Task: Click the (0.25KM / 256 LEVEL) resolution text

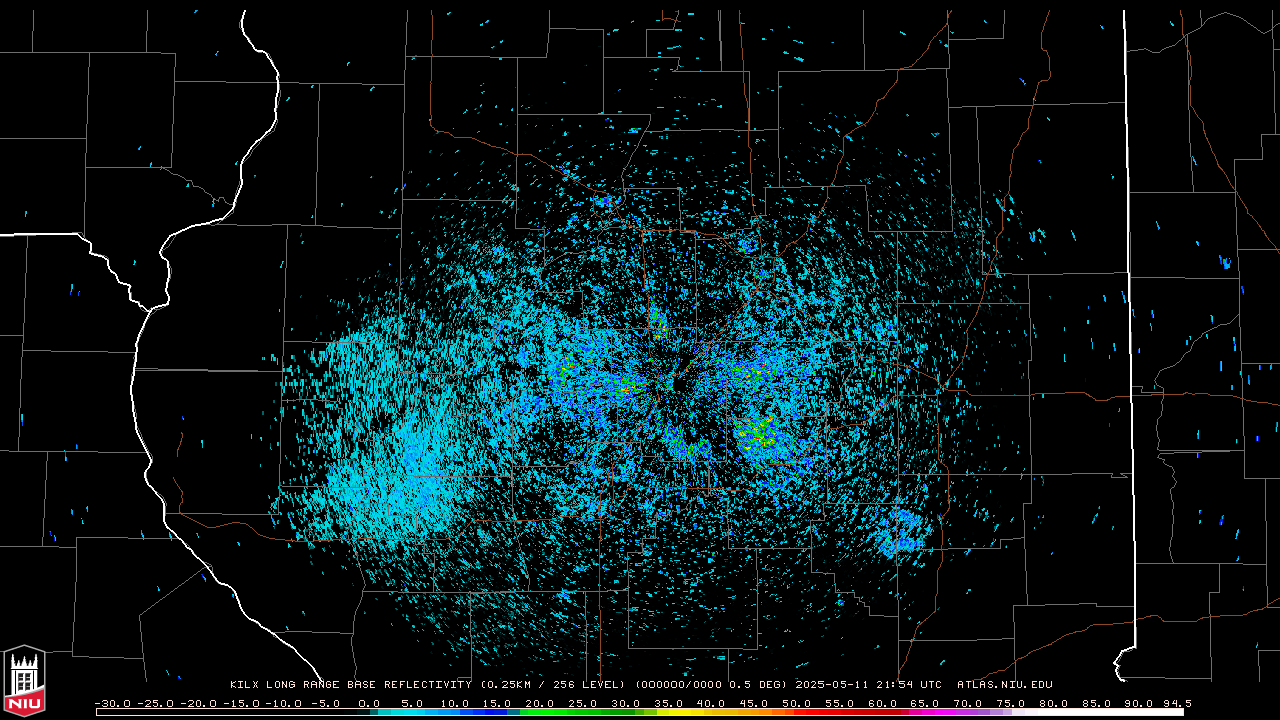Action: tap(554, 685)
